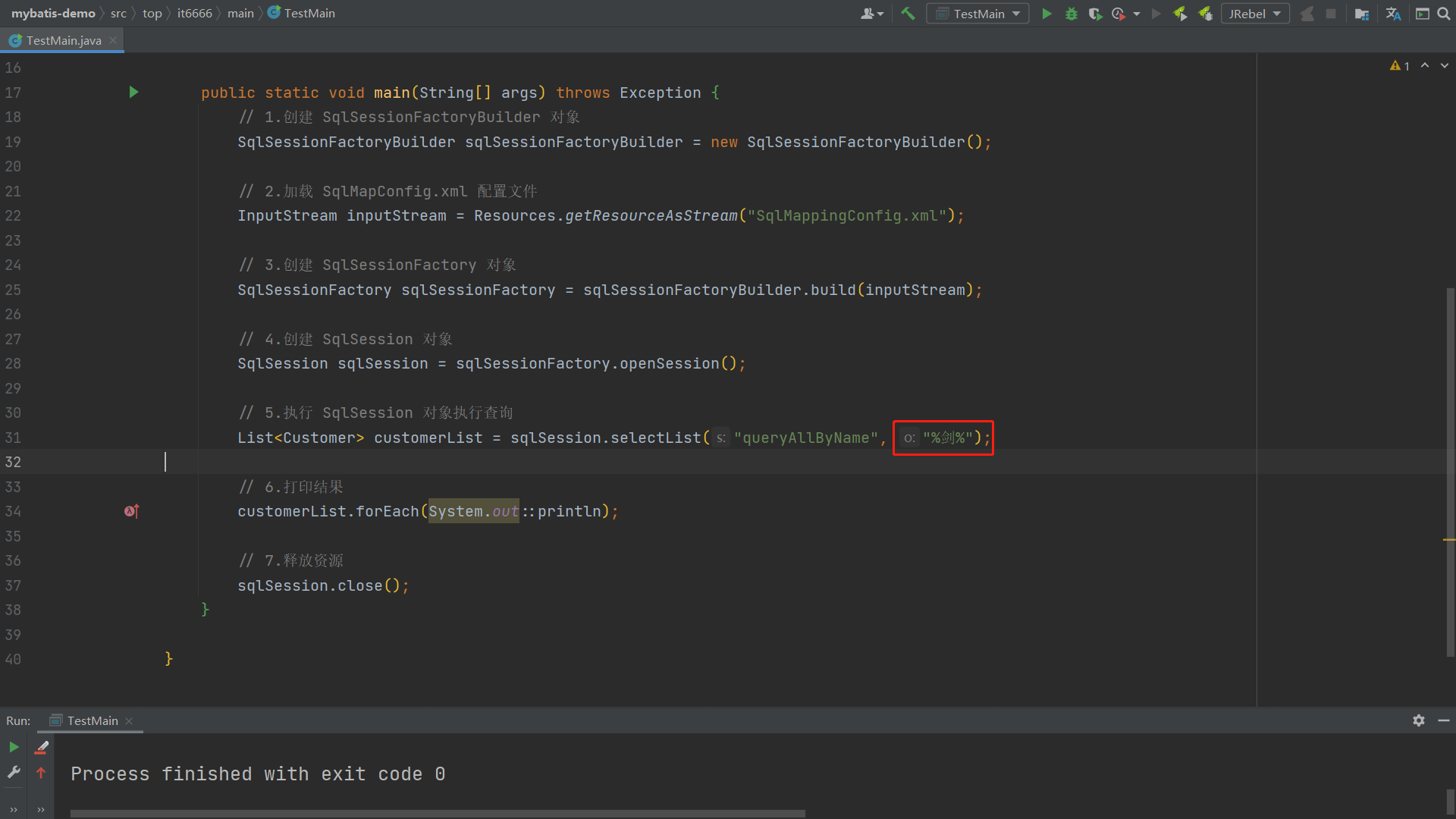Go to next highlighted error arrow
1456x819 pixels.
click(1445, 66)
